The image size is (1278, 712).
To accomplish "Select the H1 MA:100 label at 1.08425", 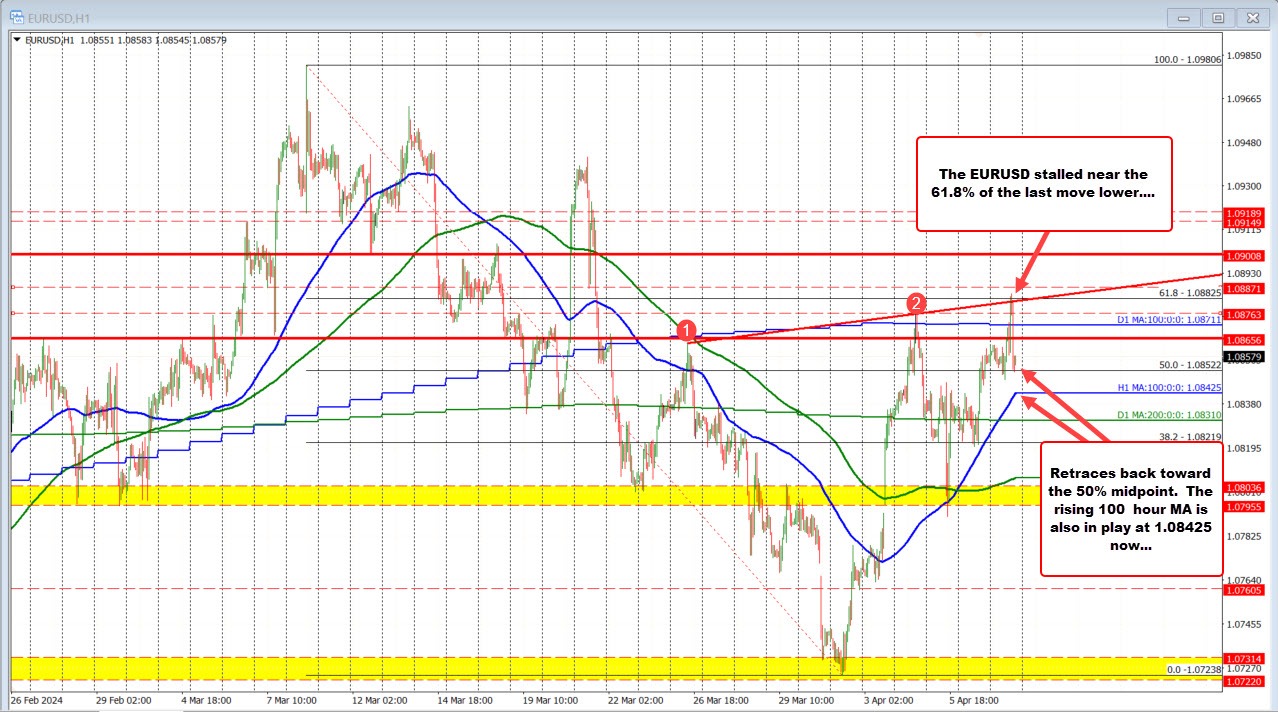I will coord(1172,389).
